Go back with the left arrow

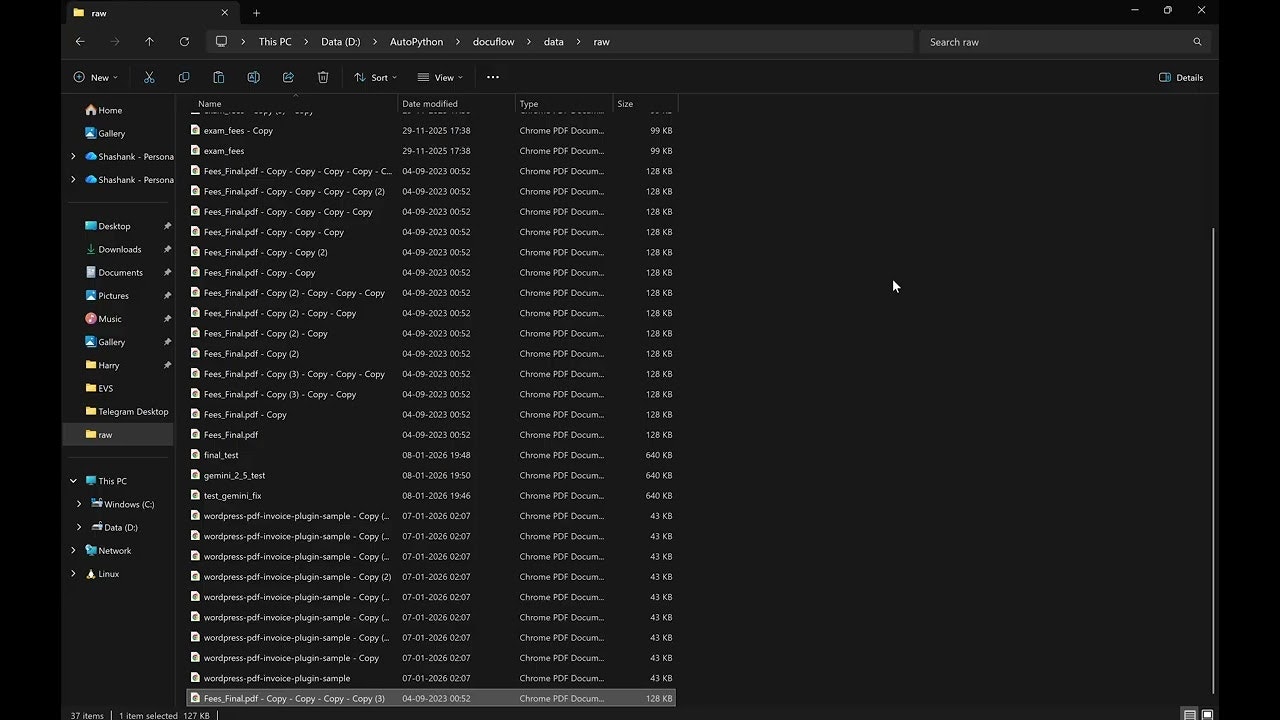tap(80, 42)
